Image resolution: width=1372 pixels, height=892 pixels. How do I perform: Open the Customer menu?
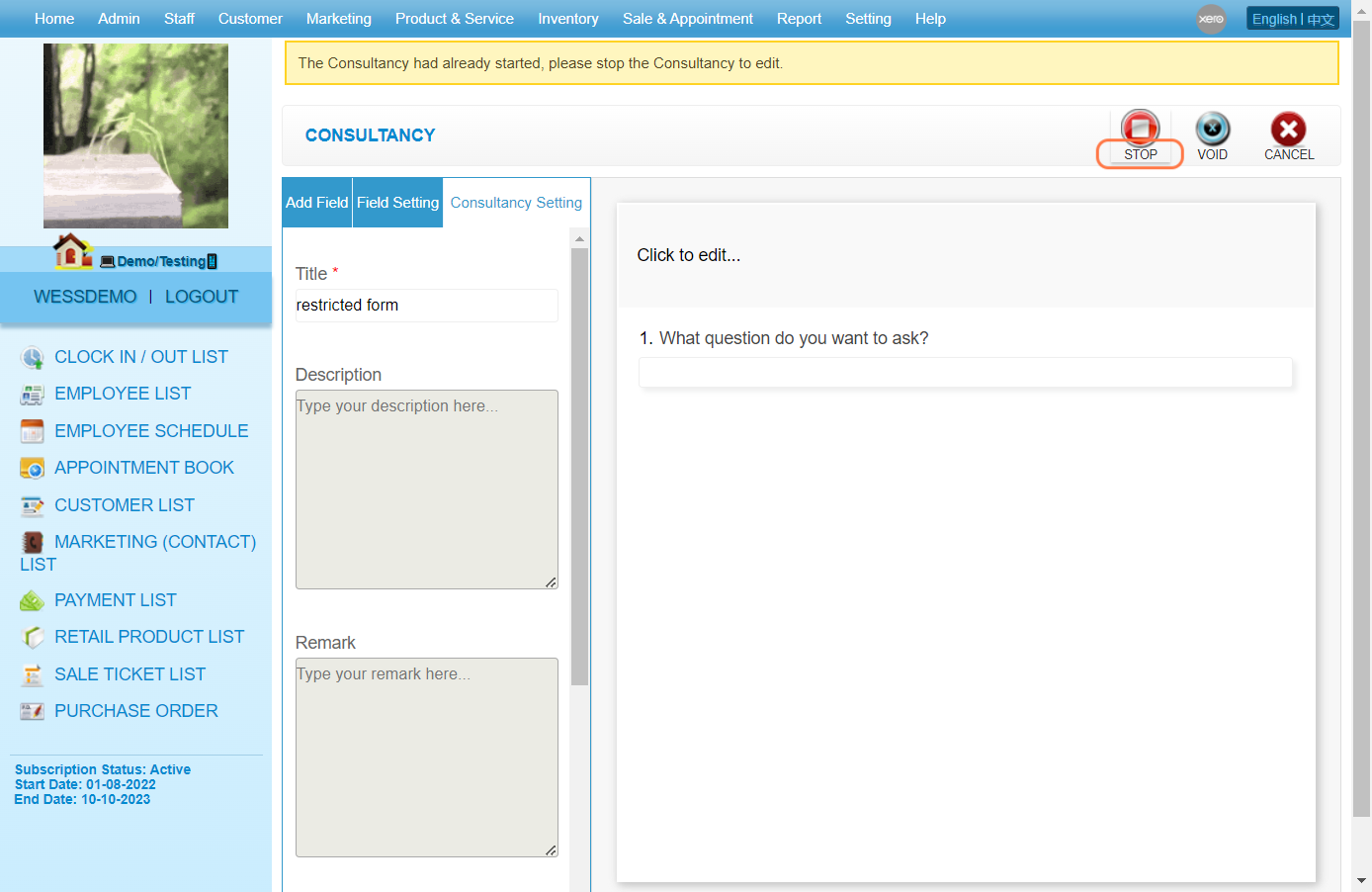[x=250, y=19]
